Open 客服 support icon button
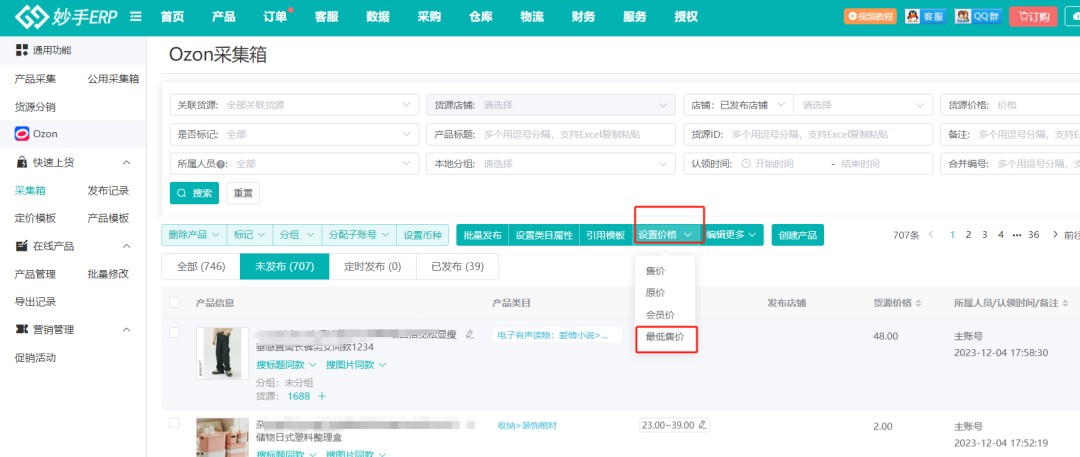The width and height of the screenshot is (1080, 457). click(x=925, y=17)
